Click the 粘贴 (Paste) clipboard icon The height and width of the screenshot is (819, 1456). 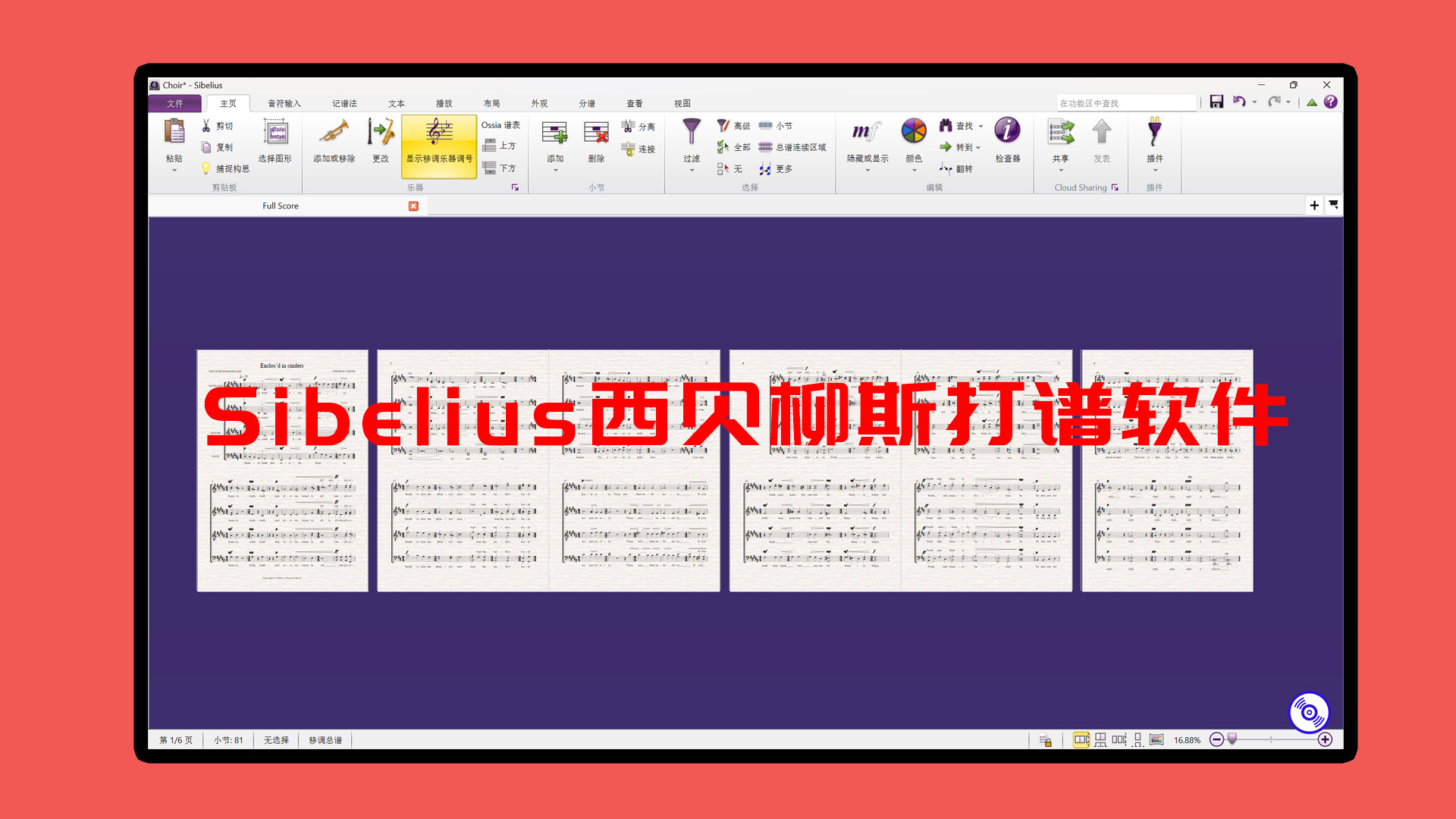[x=174, y=131]
